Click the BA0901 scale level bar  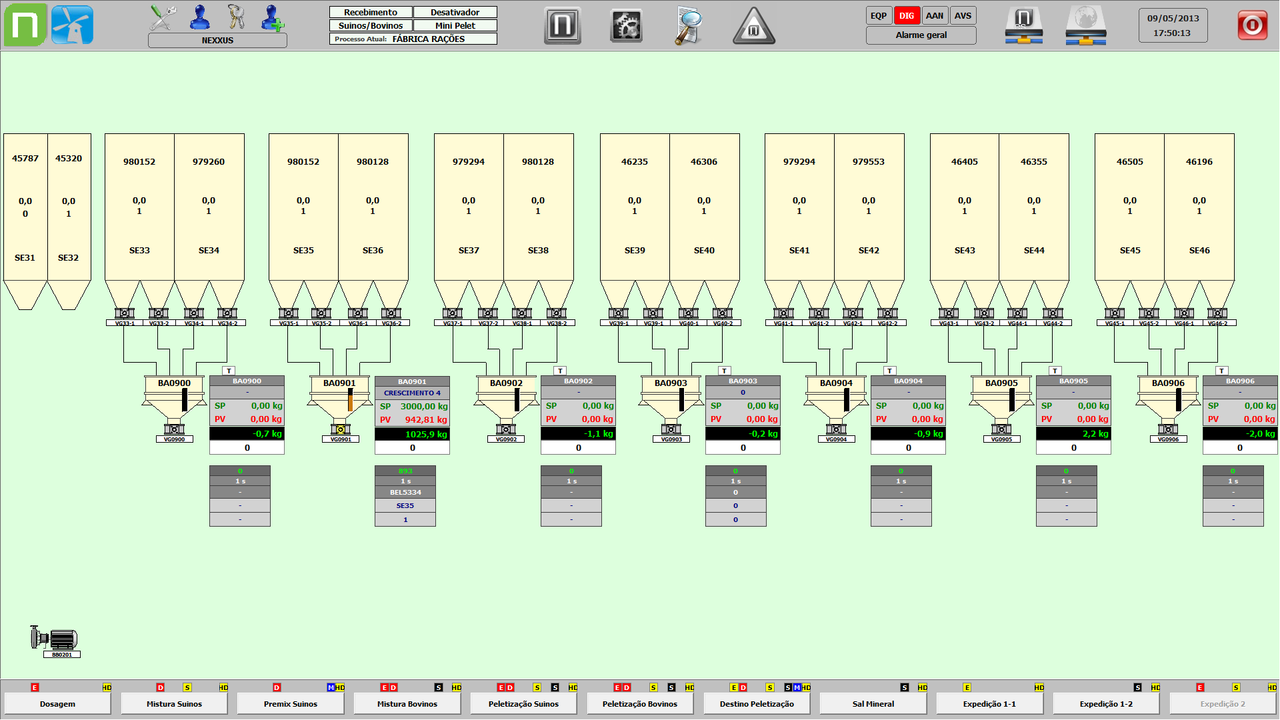(350, 400)
